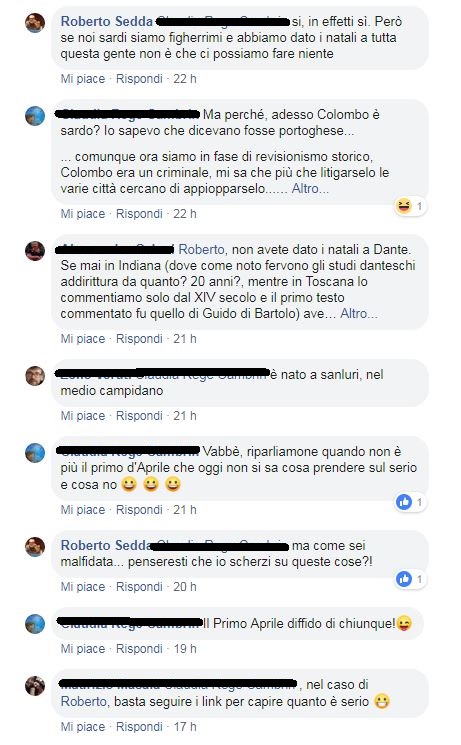Screen dimensions: 461x745
Task: Open the avatar beside the last comment at 17 h
Action: pos(35,686)
